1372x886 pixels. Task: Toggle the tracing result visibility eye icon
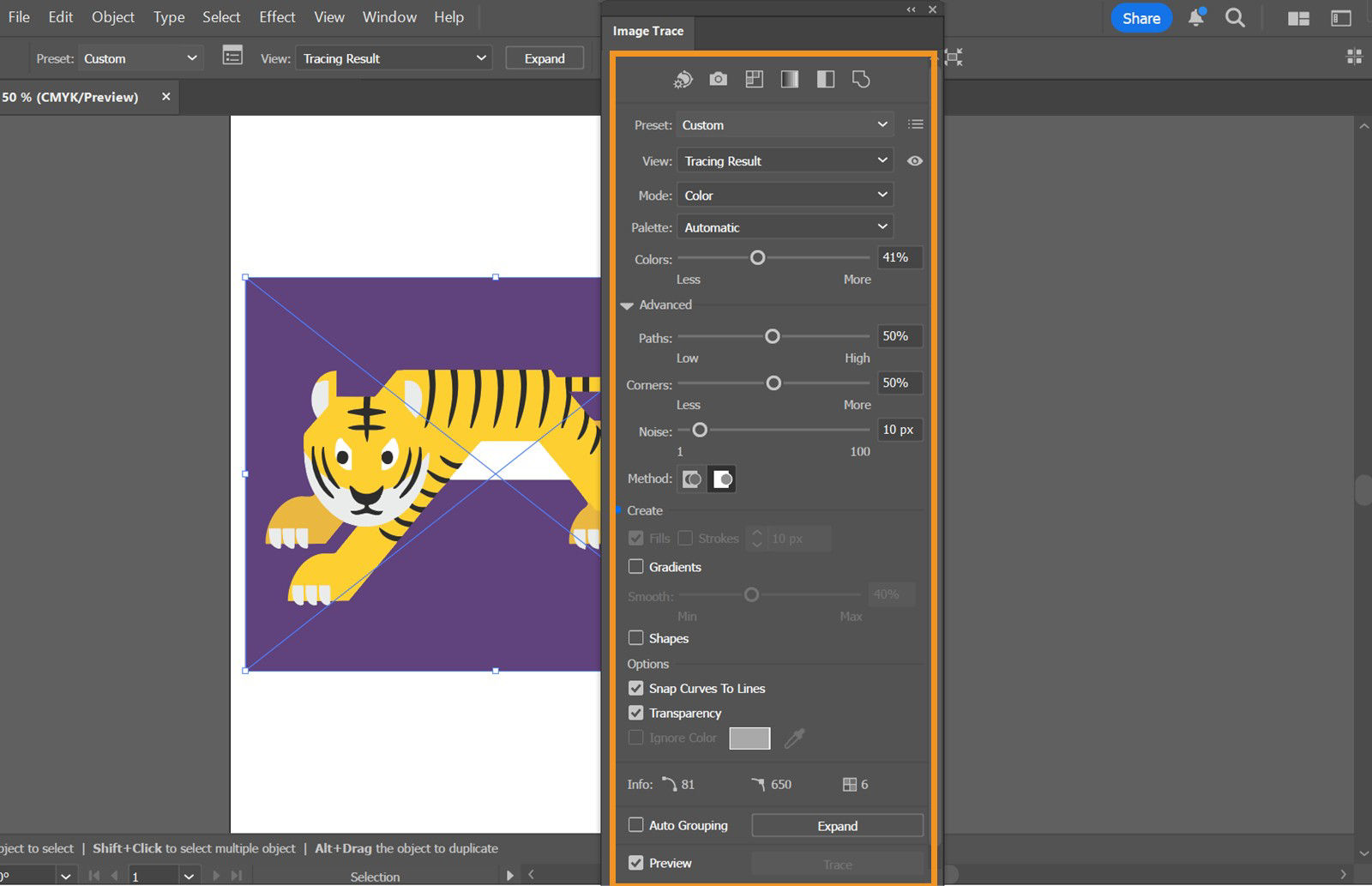pos(914,160)
